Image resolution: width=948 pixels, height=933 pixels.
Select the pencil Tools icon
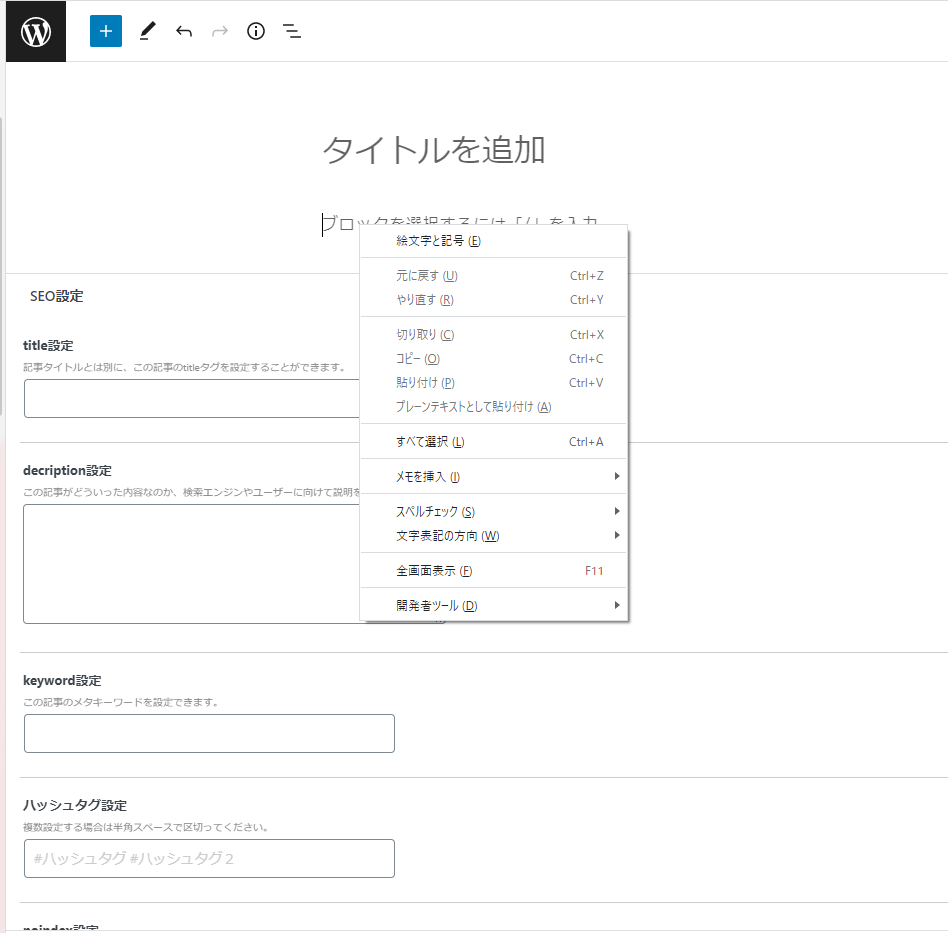(x=148, y=31)
